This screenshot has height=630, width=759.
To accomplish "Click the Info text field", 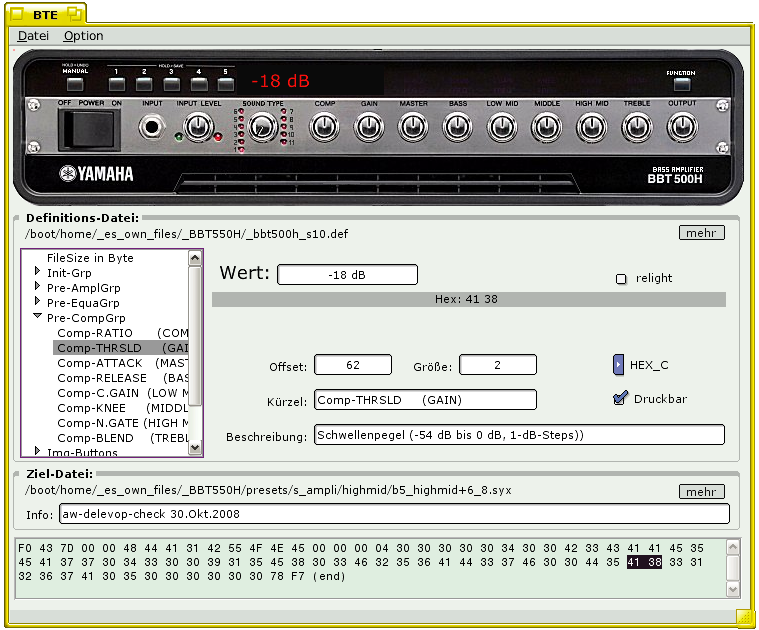I will pyautogui.click(x=394, y=514).
